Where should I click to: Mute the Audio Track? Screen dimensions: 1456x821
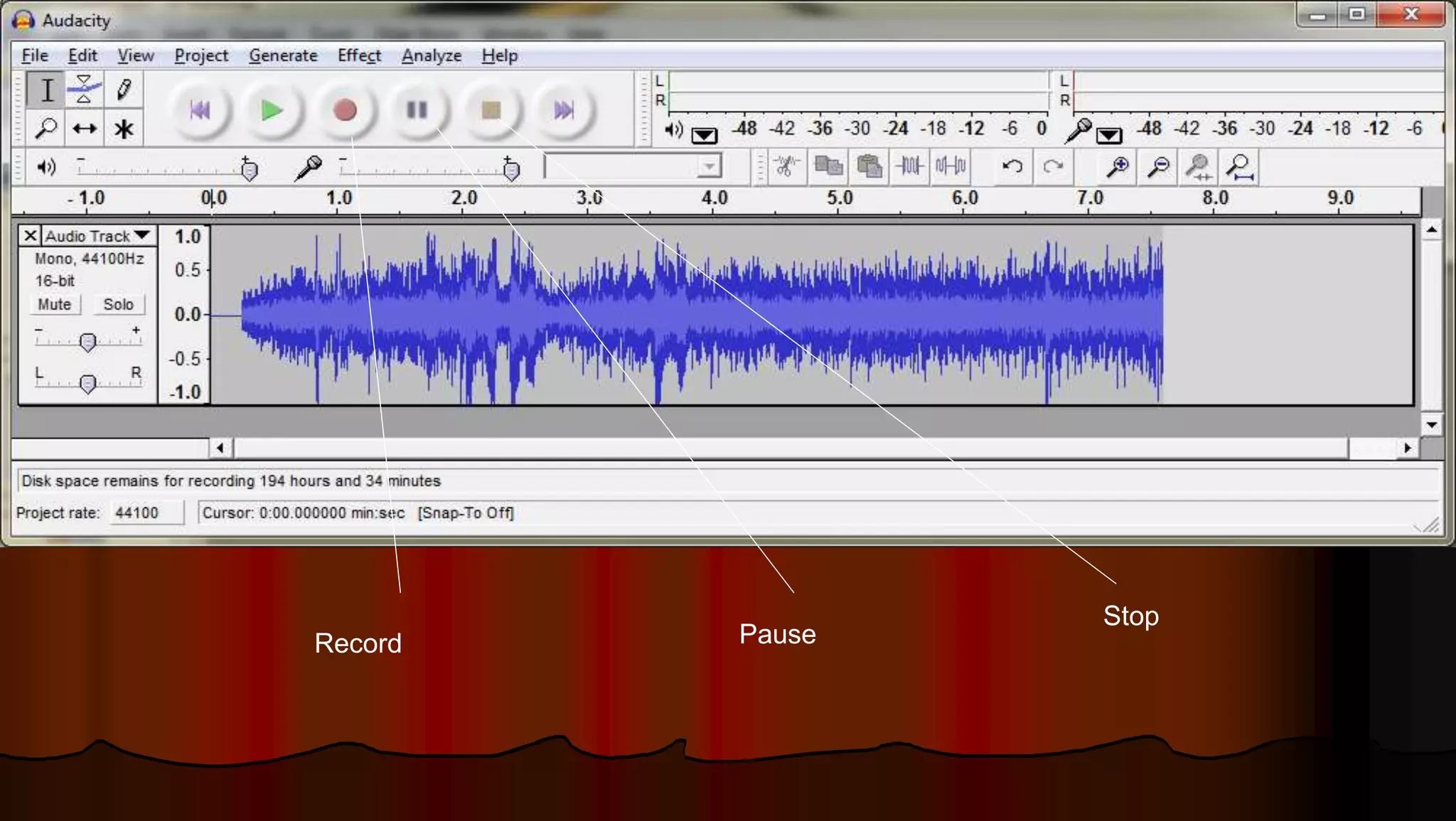tap(55, 304)
